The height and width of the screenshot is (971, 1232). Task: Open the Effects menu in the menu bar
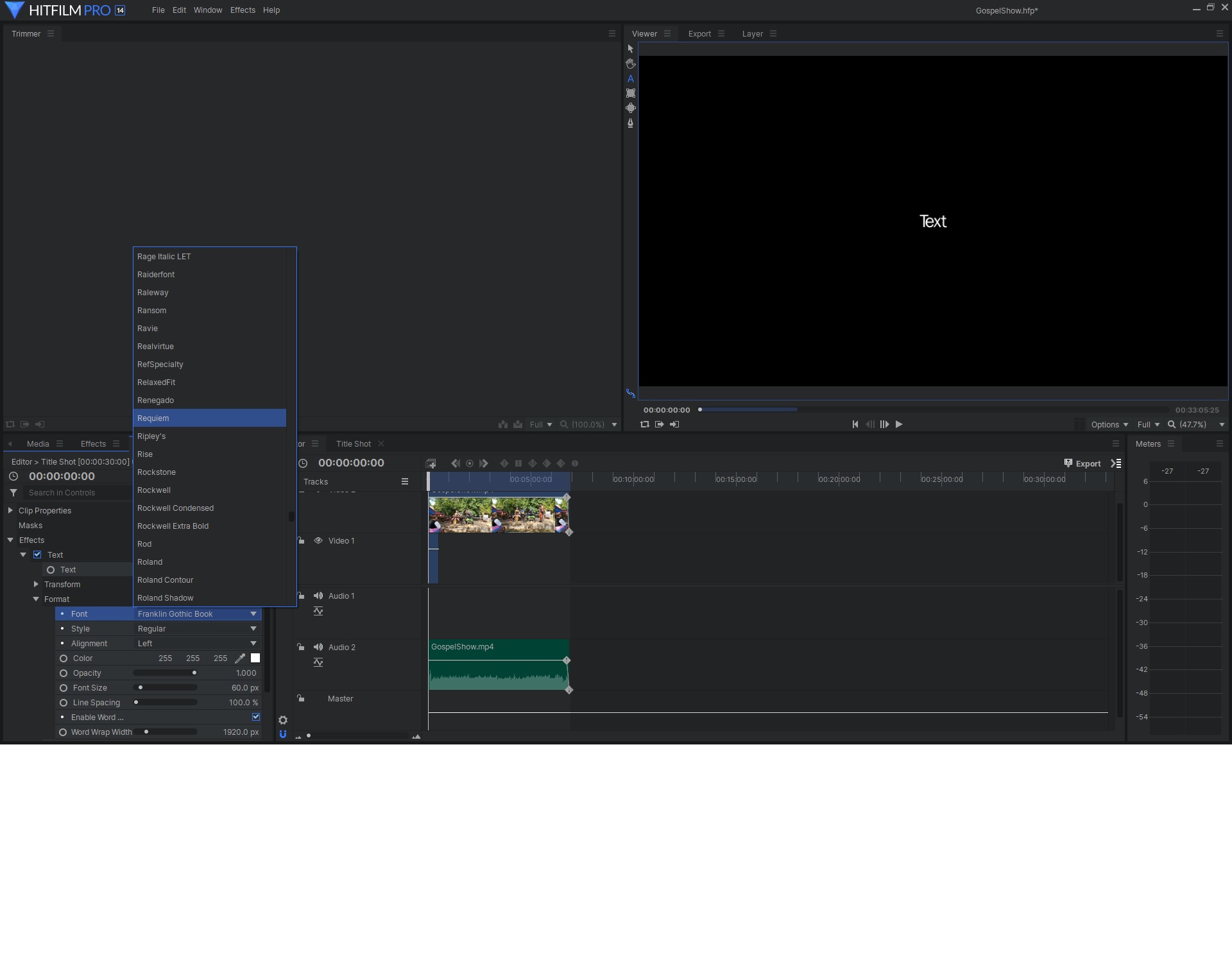click(x=243, y=10)
